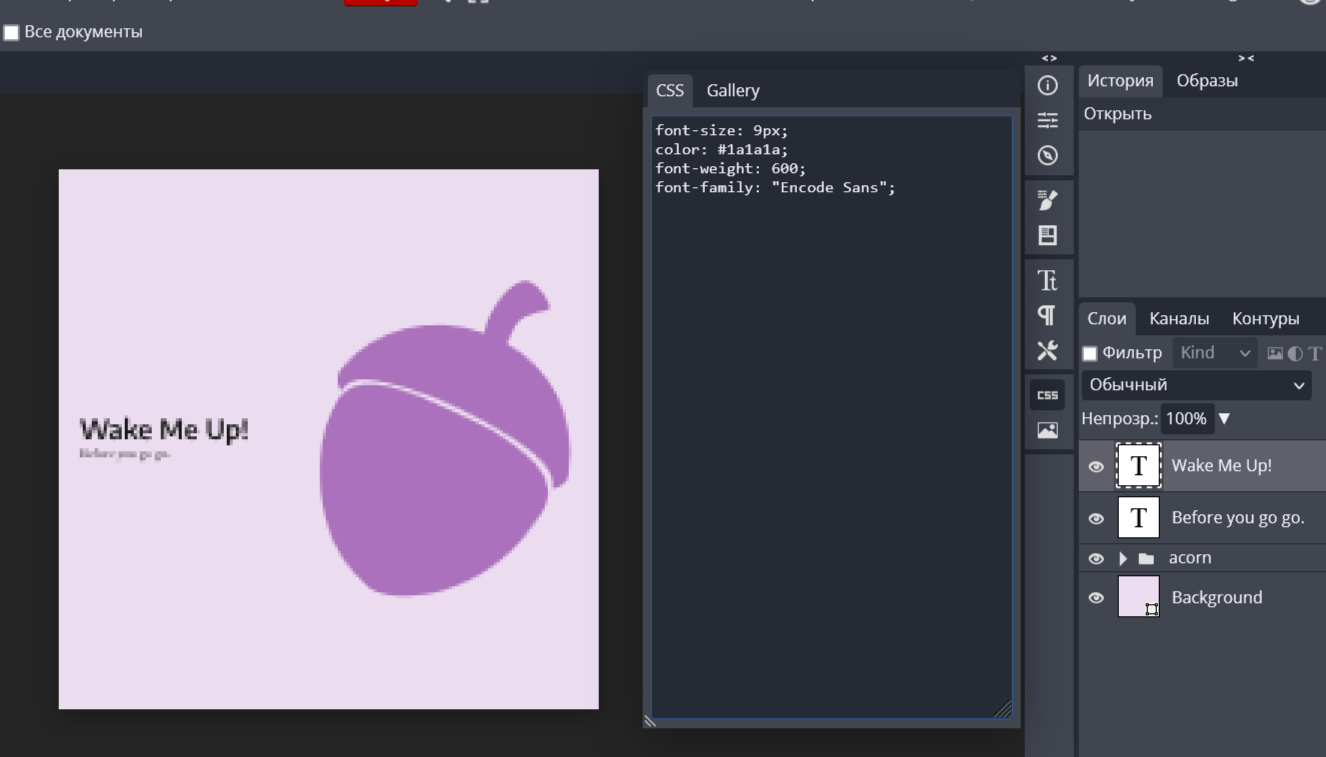Image resolution: width=1326 pixels, height=757 pixels.
Task: Toggle visibility of the acorn folder
Action: pos(1096,559)
